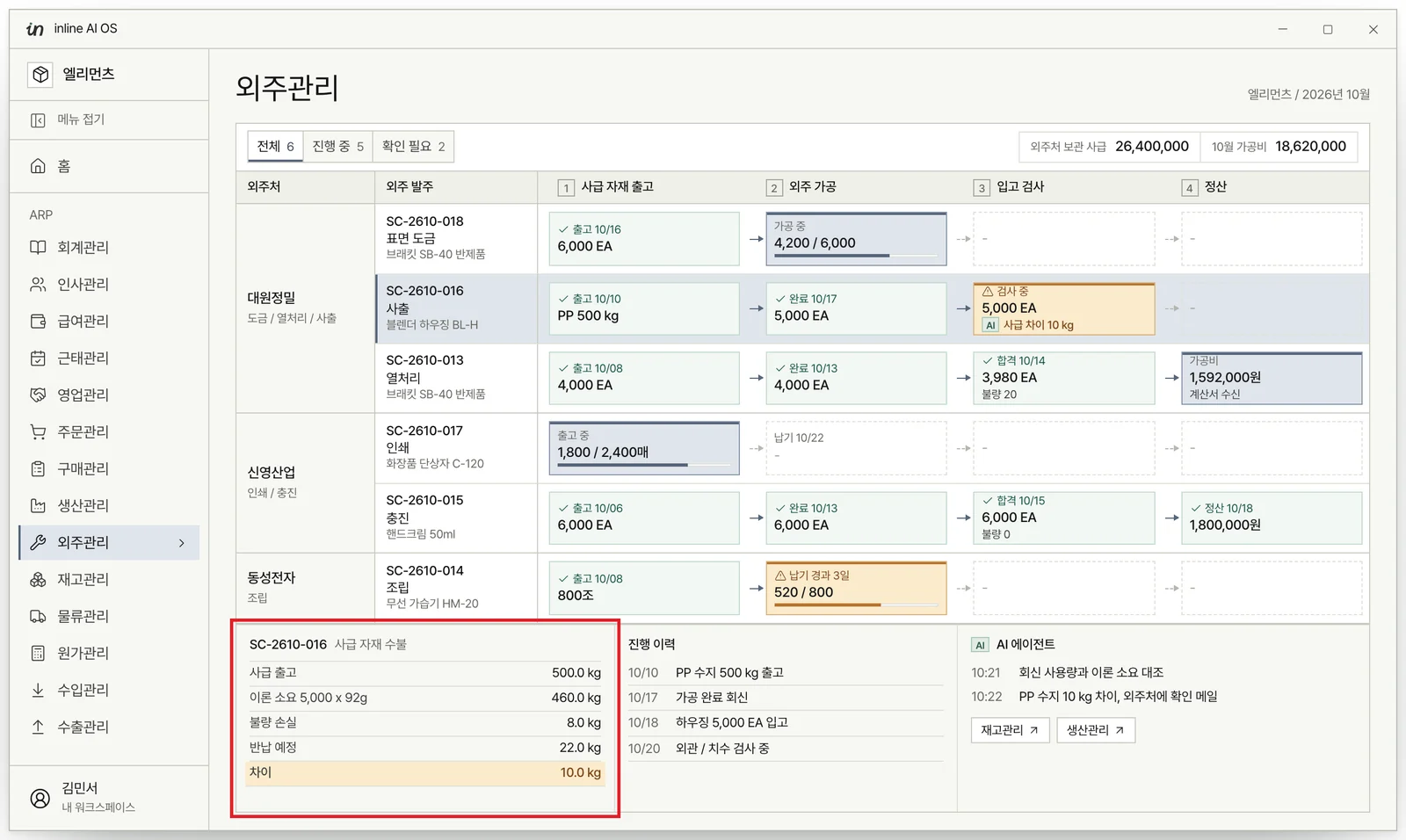Open 인사관리 people icon

point(38,285)
